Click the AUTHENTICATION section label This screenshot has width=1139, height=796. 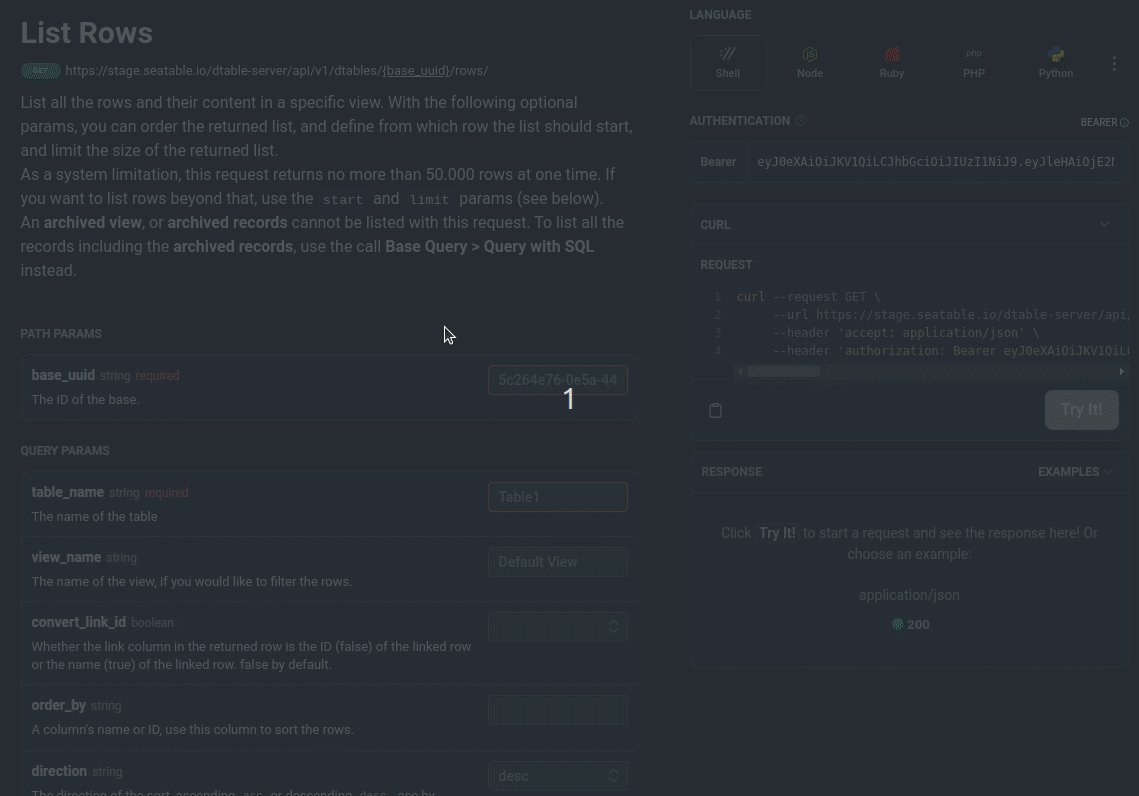739,121
